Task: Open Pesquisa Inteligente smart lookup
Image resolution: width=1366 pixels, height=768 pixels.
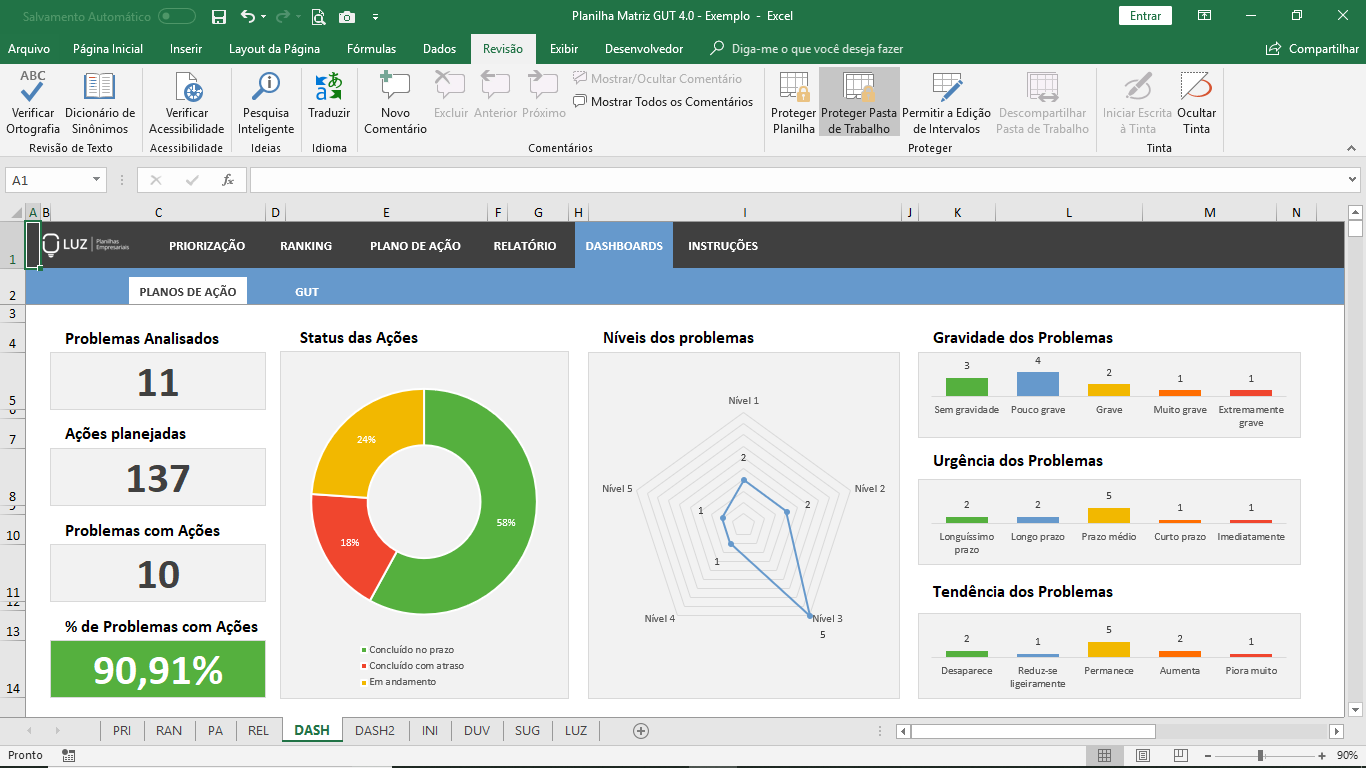Action: (266, 88)
